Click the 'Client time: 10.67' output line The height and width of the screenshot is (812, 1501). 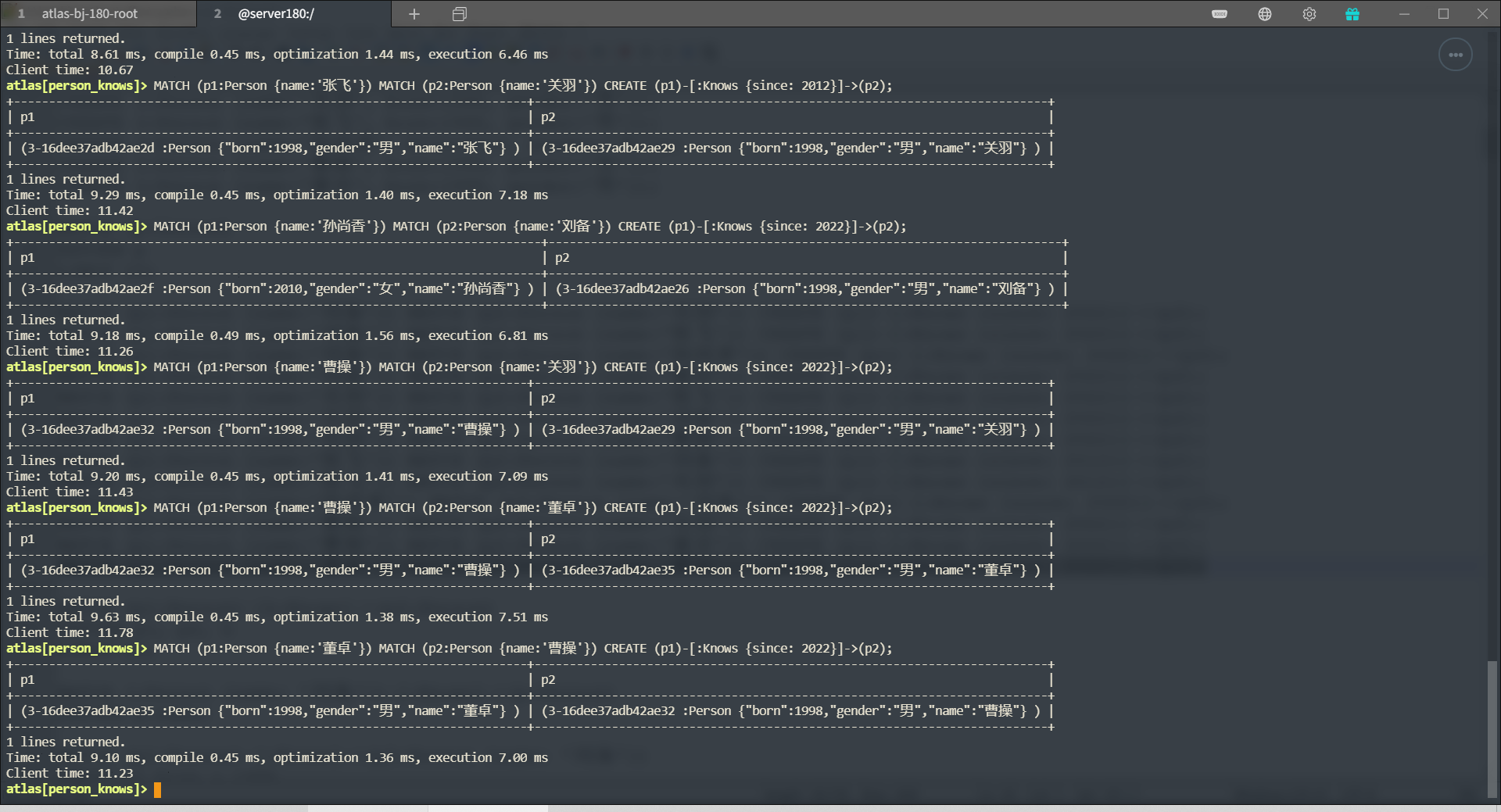(70, 70)
